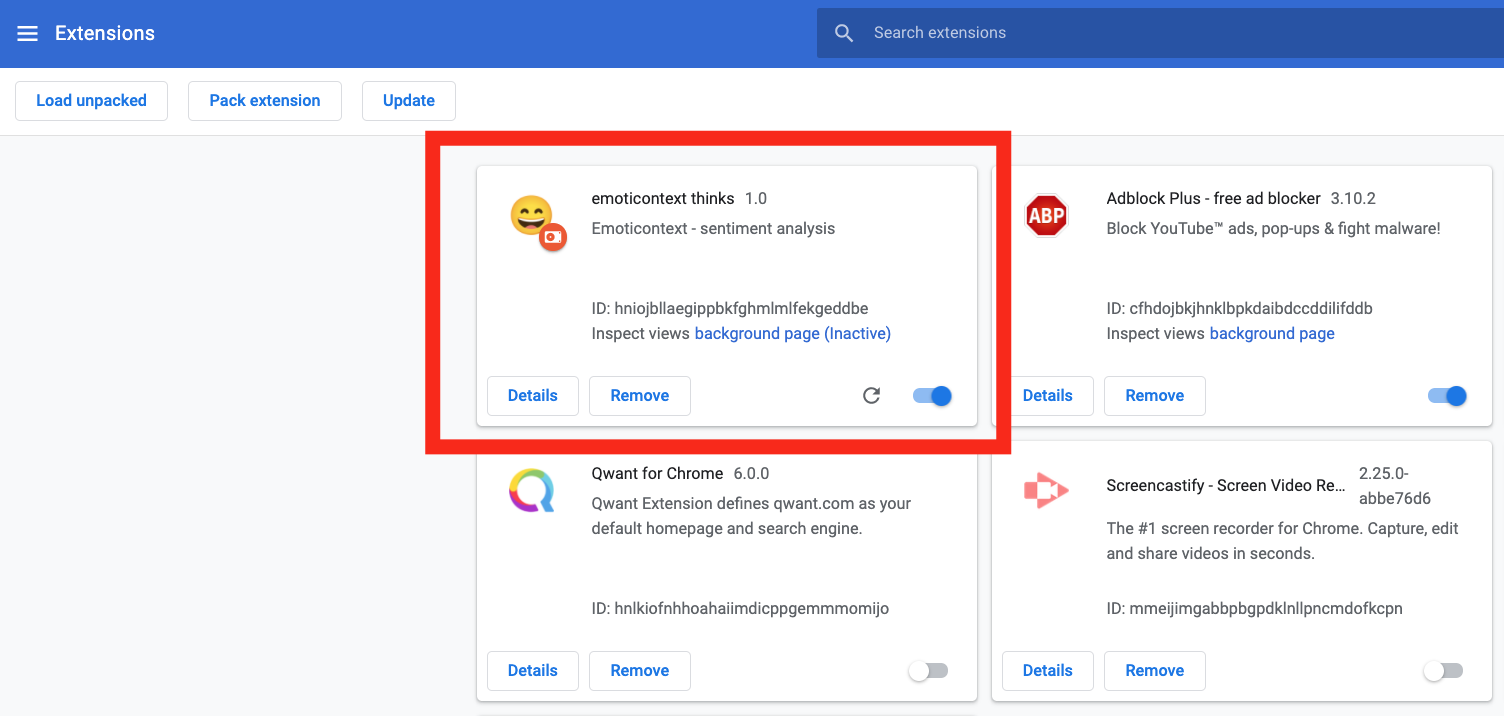
Task: Remove the Screencastify extension
Action: [1155, 671]
